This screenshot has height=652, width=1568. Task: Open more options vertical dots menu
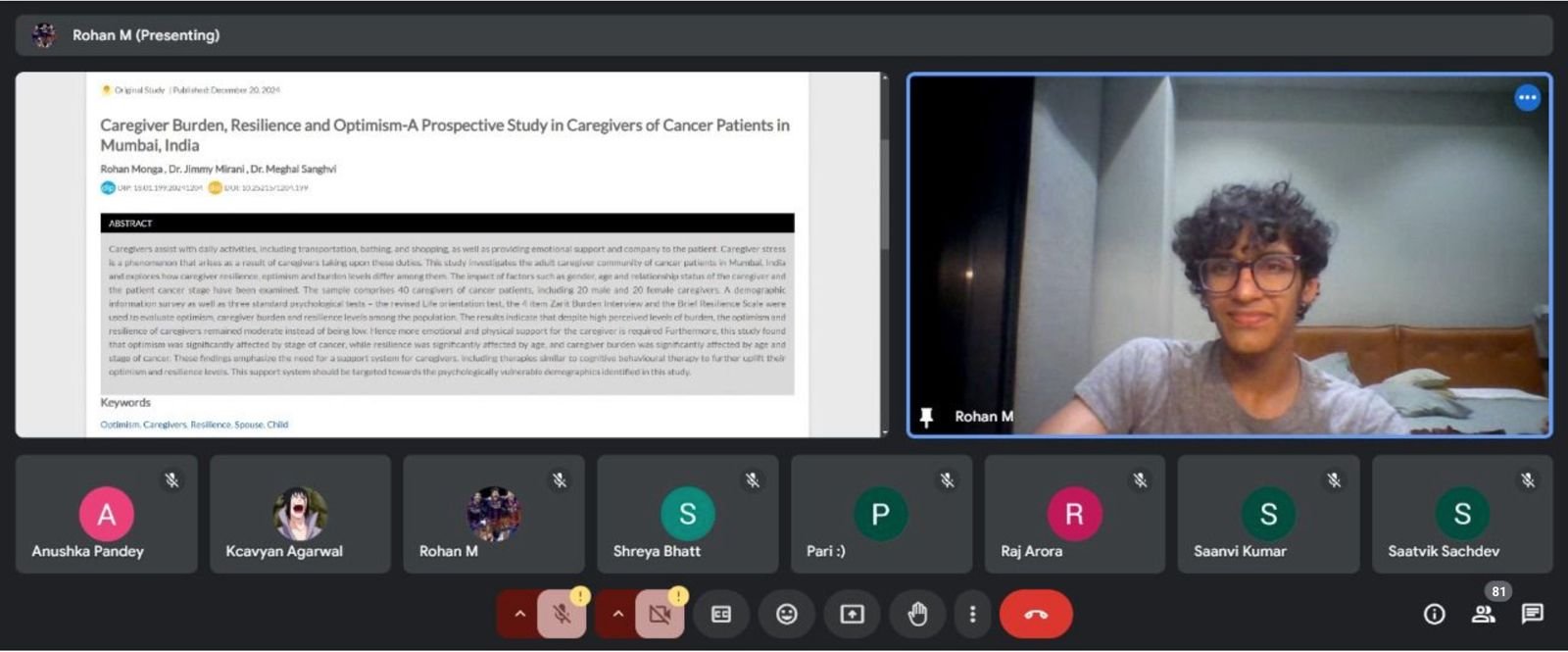tap(972, 614)
